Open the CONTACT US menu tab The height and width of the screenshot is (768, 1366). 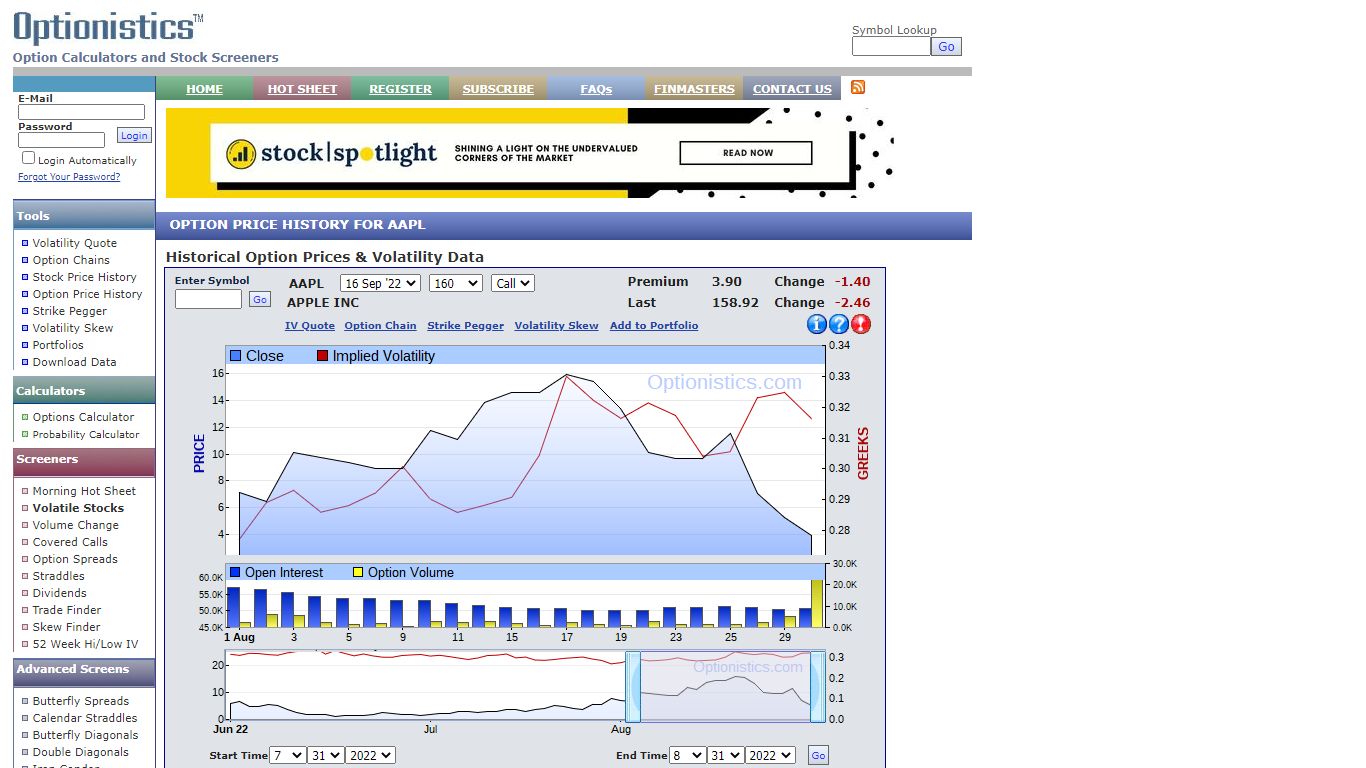point(792,89)
